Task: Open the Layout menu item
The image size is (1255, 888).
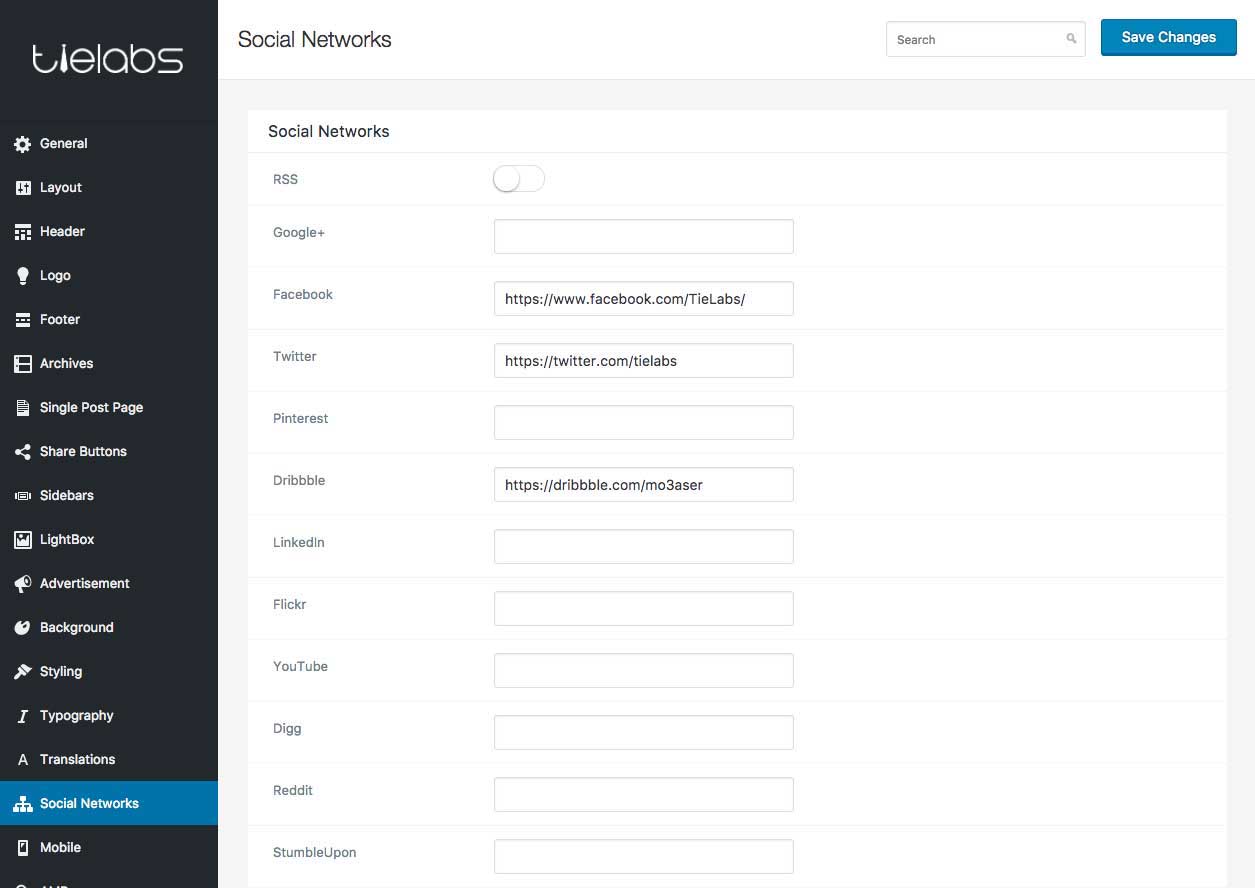Action: coord(108,188)
